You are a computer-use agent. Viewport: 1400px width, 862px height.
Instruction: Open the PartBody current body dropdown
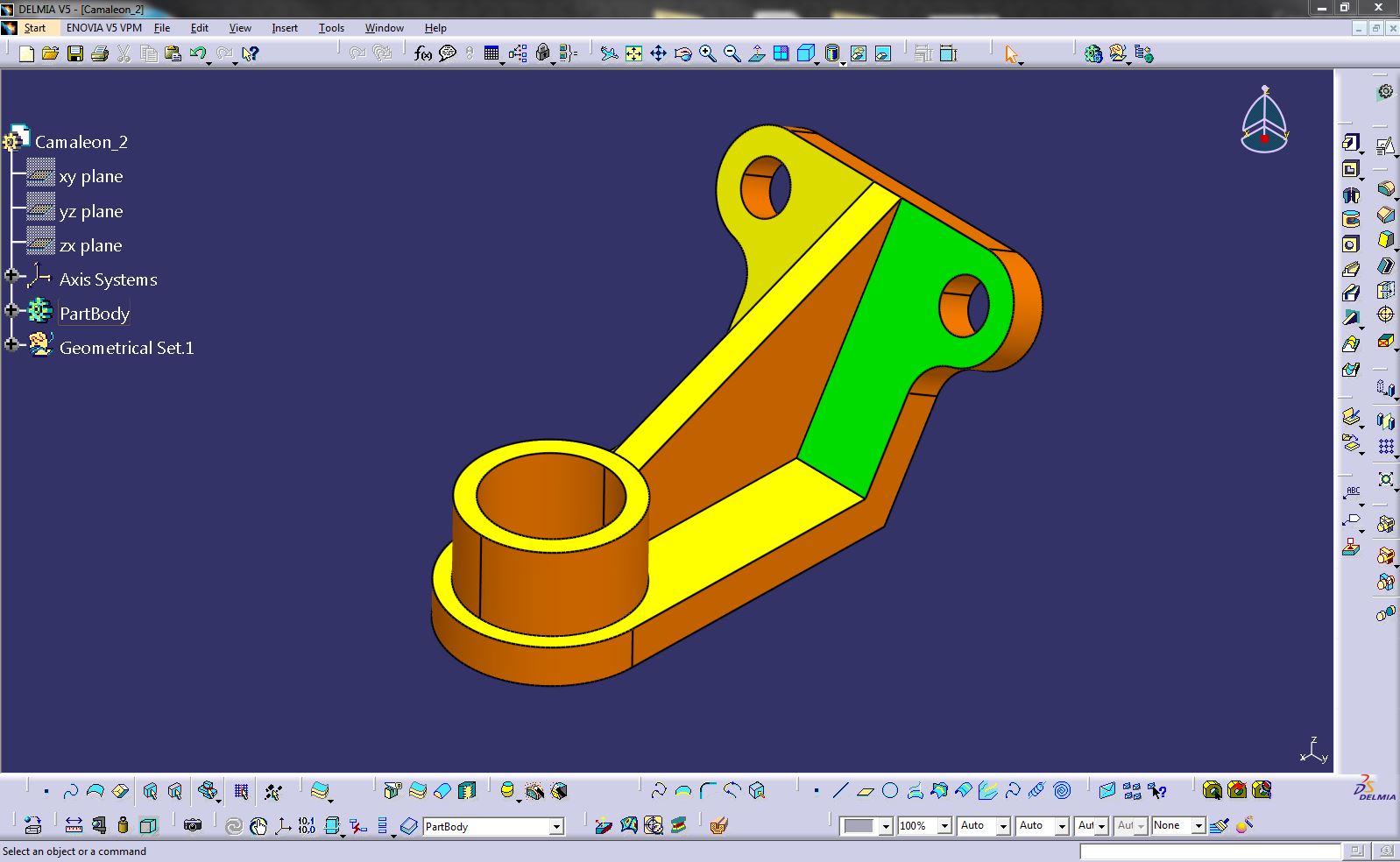[556, 826]
